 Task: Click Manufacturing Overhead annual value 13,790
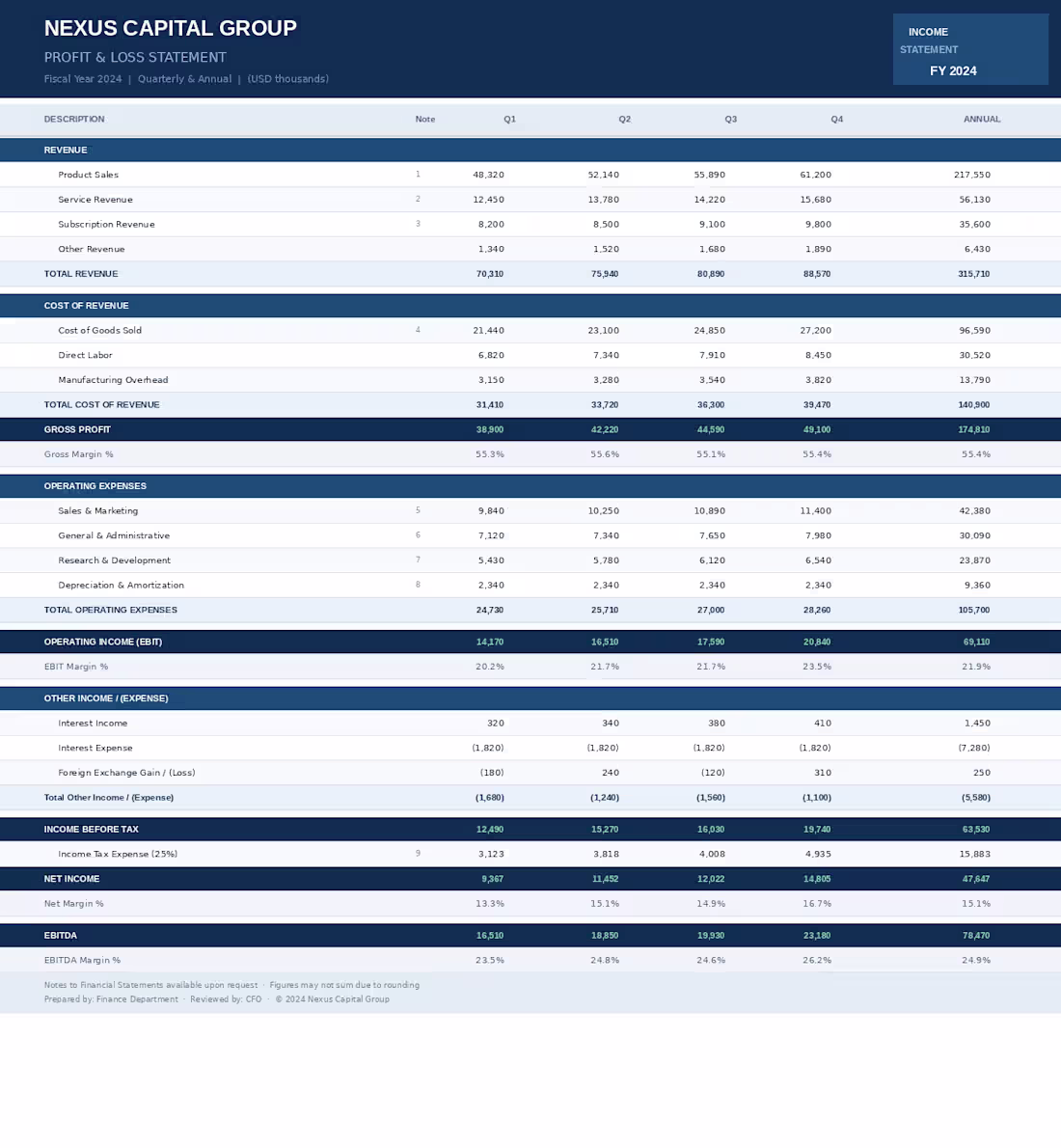pos(974,380)
